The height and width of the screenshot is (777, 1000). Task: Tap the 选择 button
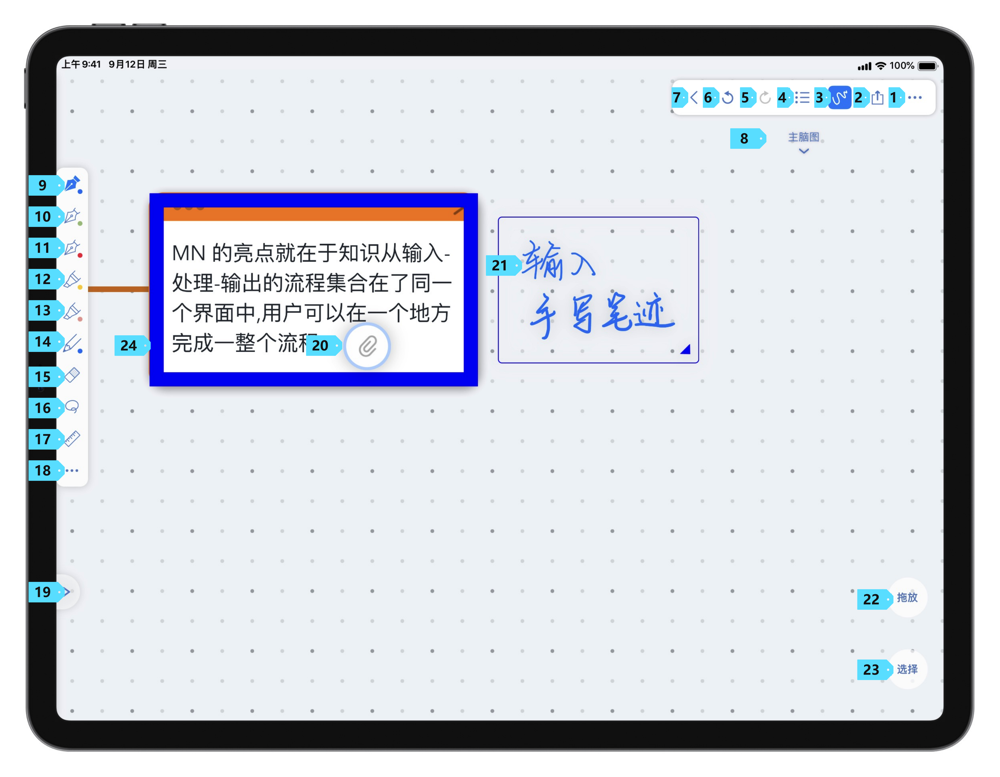point(907,669)
